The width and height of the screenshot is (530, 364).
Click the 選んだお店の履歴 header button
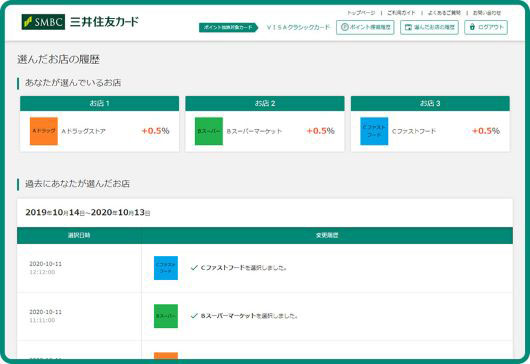(429, 27)
